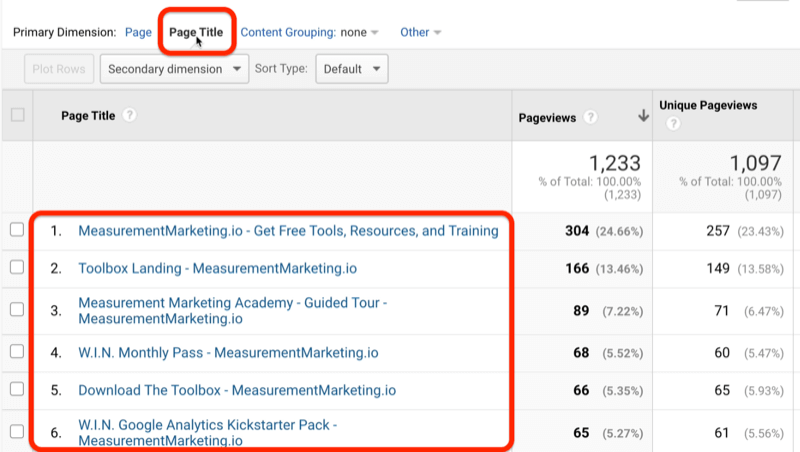Switch primary dimension to Page
Viewport: 800px width, 452px height.
click(138, 32)
